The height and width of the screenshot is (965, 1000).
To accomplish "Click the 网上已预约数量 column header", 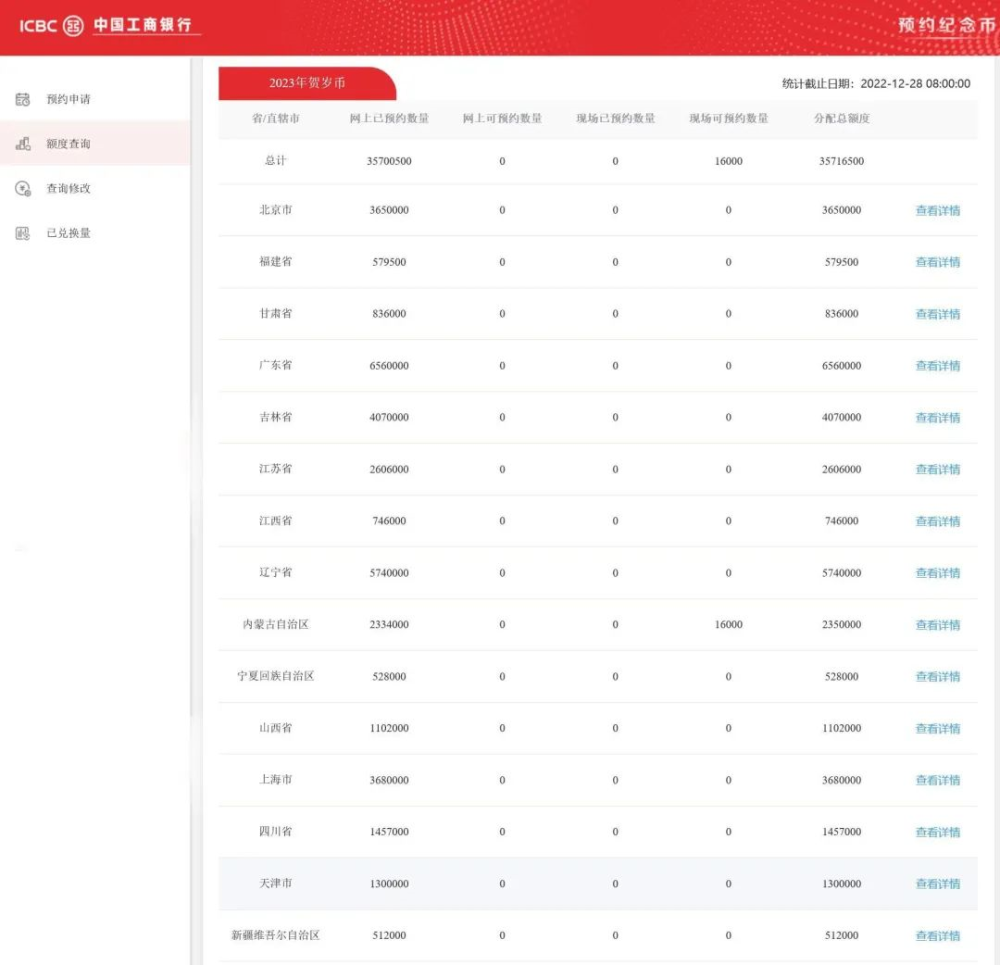I will click(389, 118).
